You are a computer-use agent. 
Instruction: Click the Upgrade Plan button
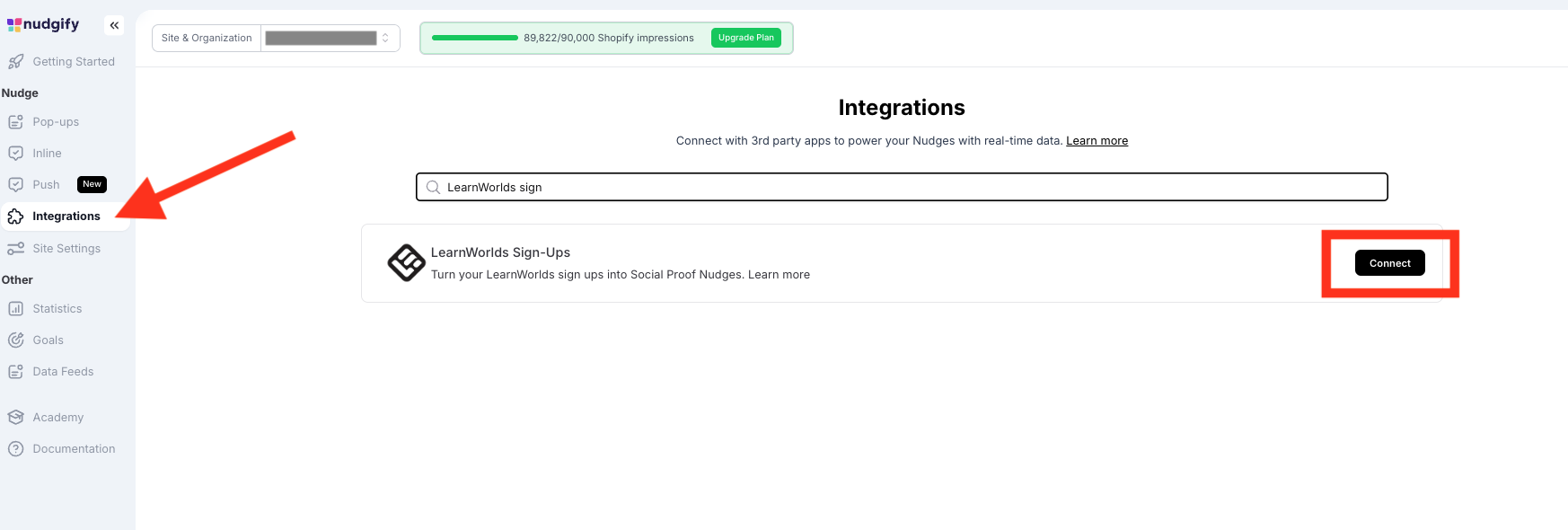tap(746, 38)
